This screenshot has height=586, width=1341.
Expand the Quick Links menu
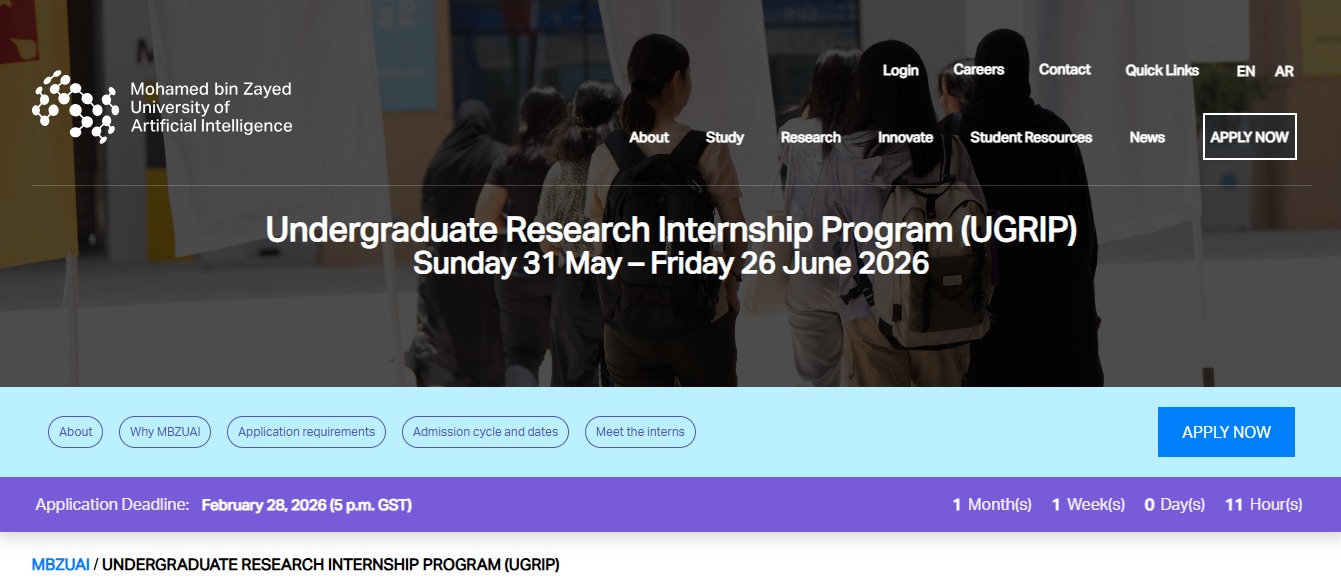1161,70
